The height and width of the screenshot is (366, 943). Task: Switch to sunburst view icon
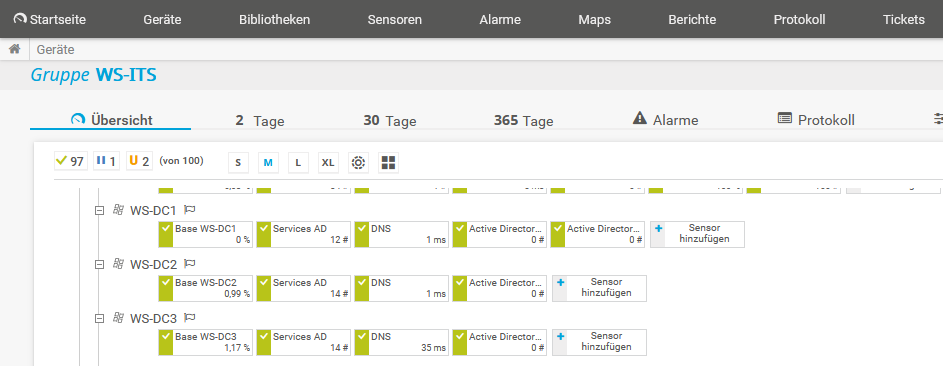coord(358,163)
